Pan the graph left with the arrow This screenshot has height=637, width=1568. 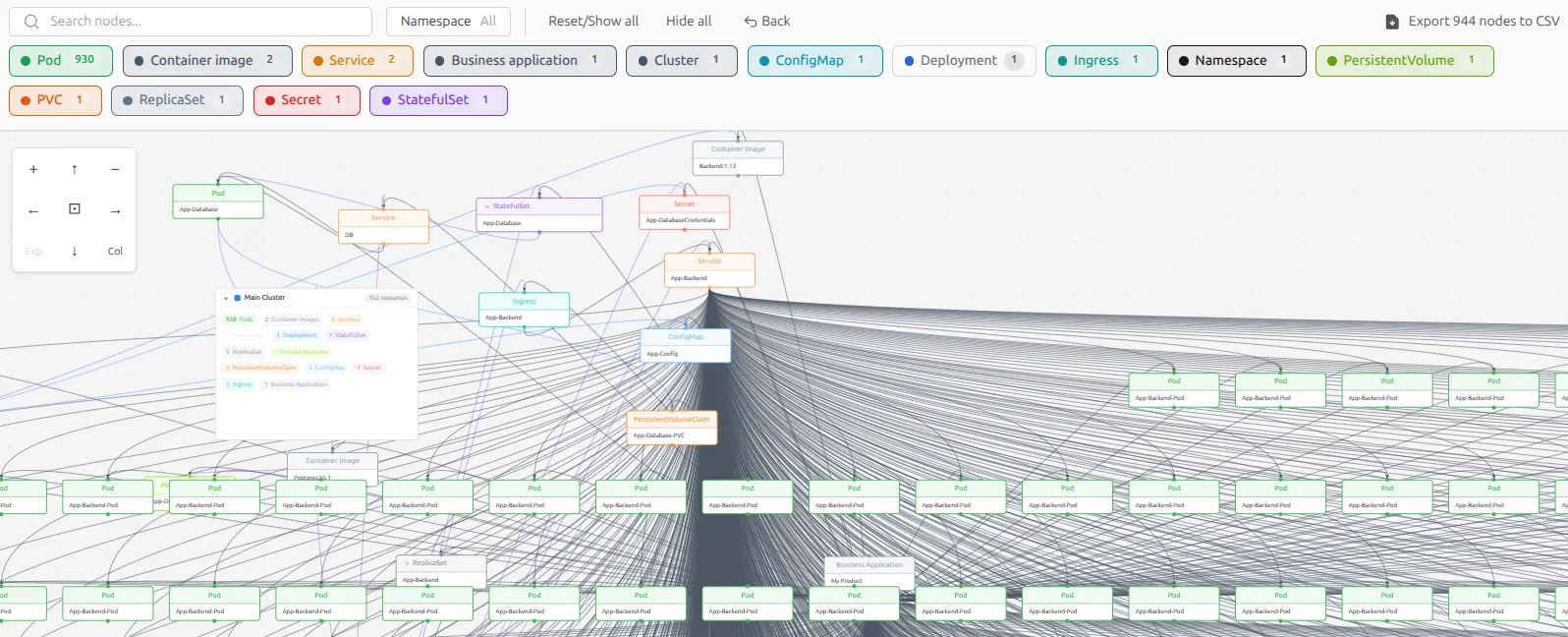[x=33, y=210]
